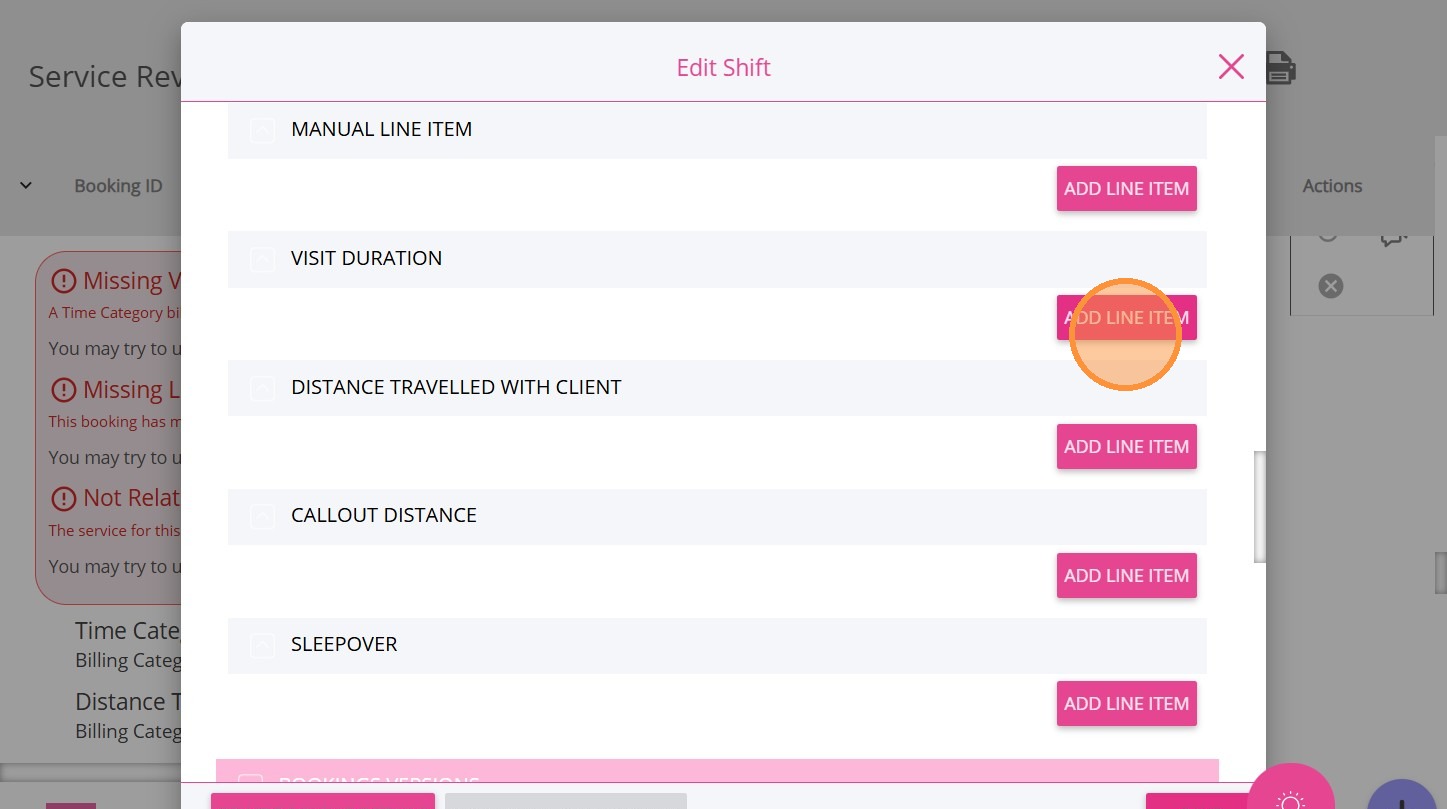1447x809 pixels.
Task: Click the Edit Shift dialog title
Action: click(x=723, y=68)
